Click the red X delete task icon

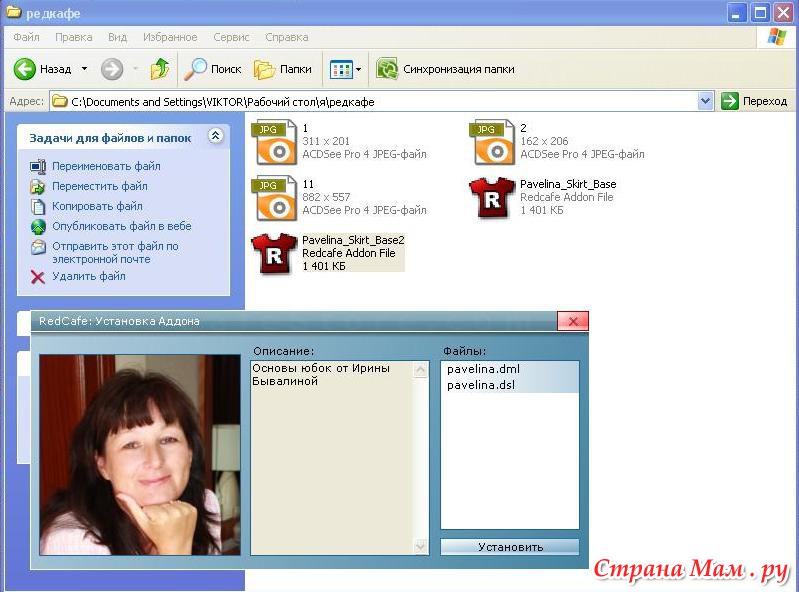pyautogui.click(x=38, y=277)
